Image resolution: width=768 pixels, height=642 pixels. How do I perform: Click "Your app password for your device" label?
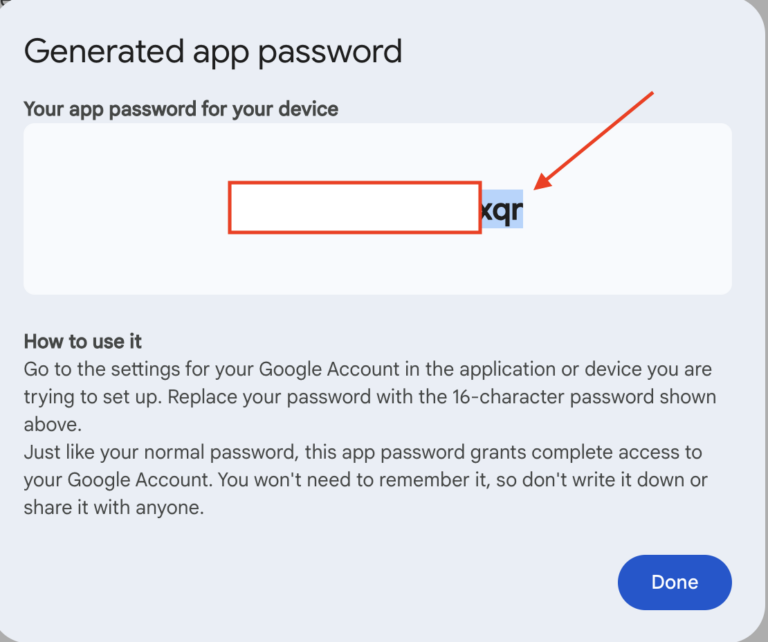[181, 108]
